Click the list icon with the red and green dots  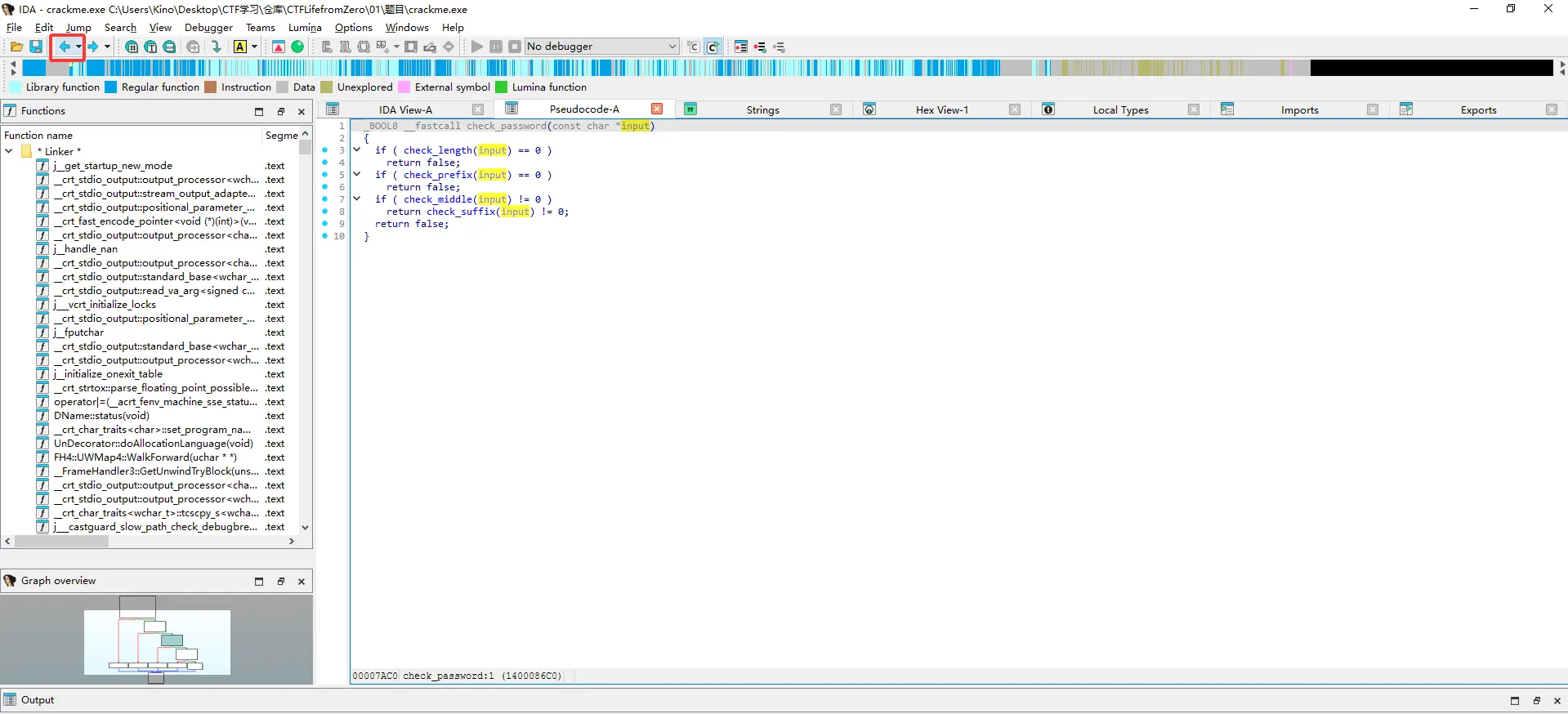760,47
